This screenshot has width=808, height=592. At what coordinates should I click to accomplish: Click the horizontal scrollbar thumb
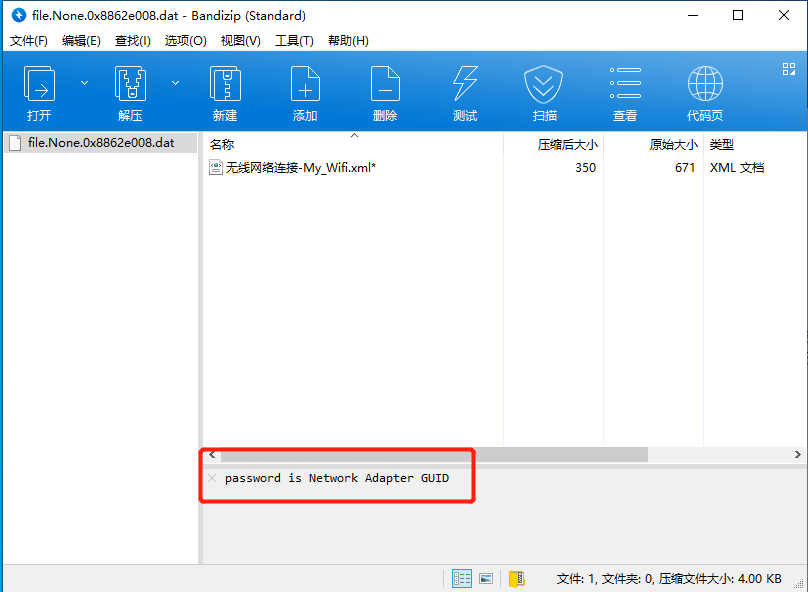tap(434, 455)
